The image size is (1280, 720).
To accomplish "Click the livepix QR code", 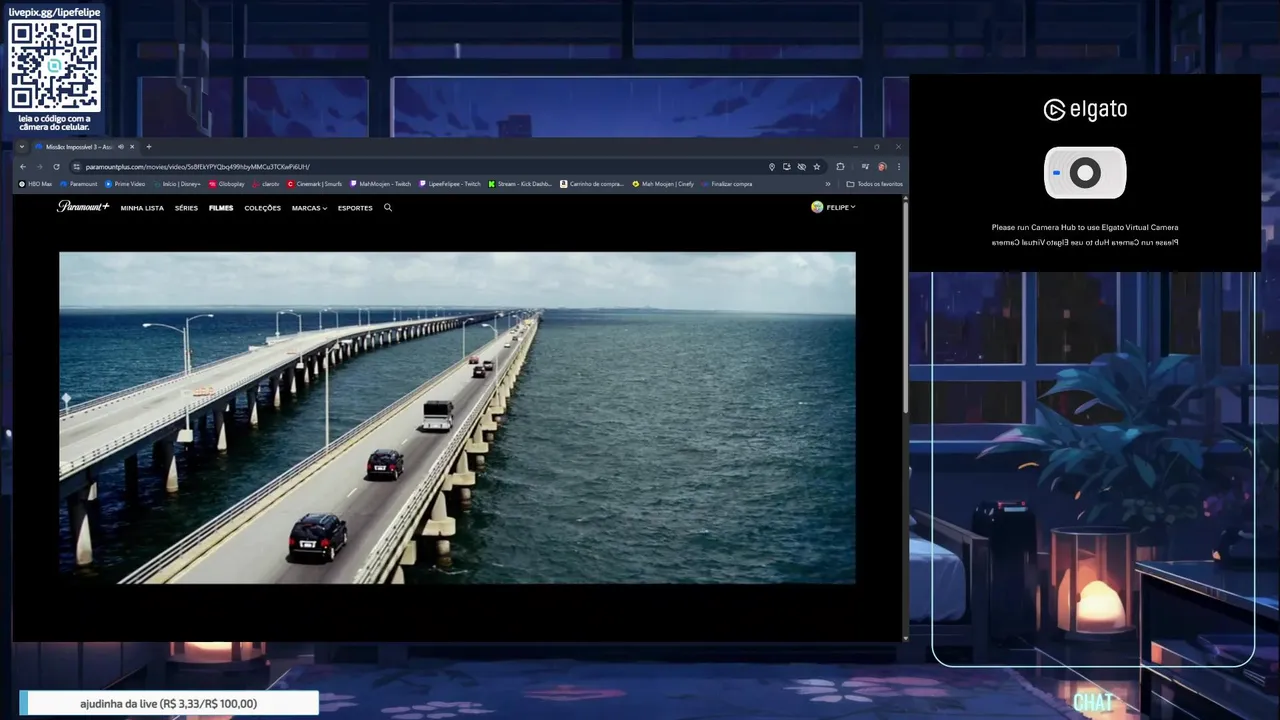I will (x=54, y=66).
